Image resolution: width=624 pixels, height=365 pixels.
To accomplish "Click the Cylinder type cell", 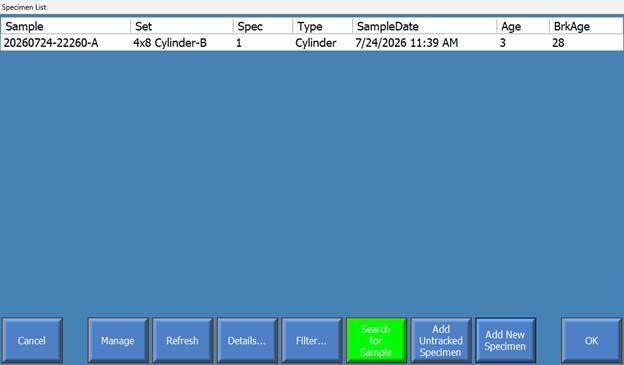I will tap(316, 43).
